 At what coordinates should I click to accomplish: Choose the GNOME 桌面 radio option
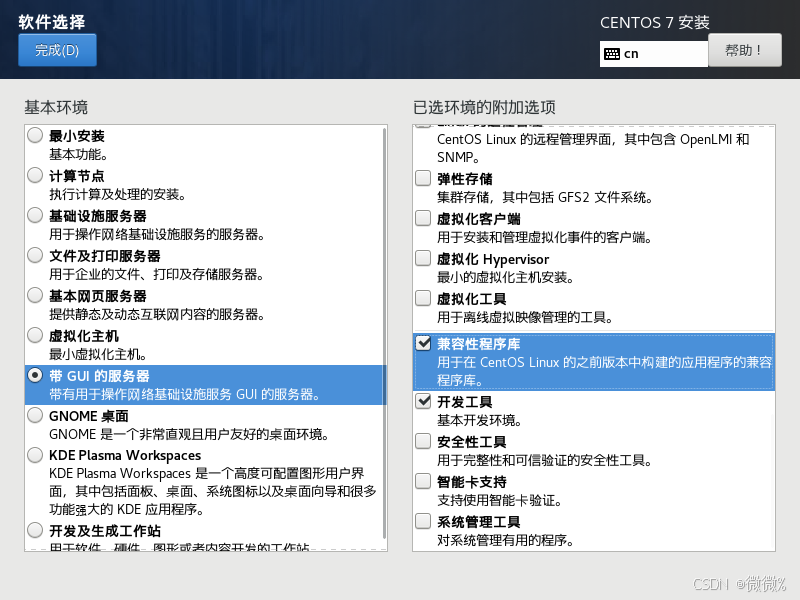pos(35,415)
